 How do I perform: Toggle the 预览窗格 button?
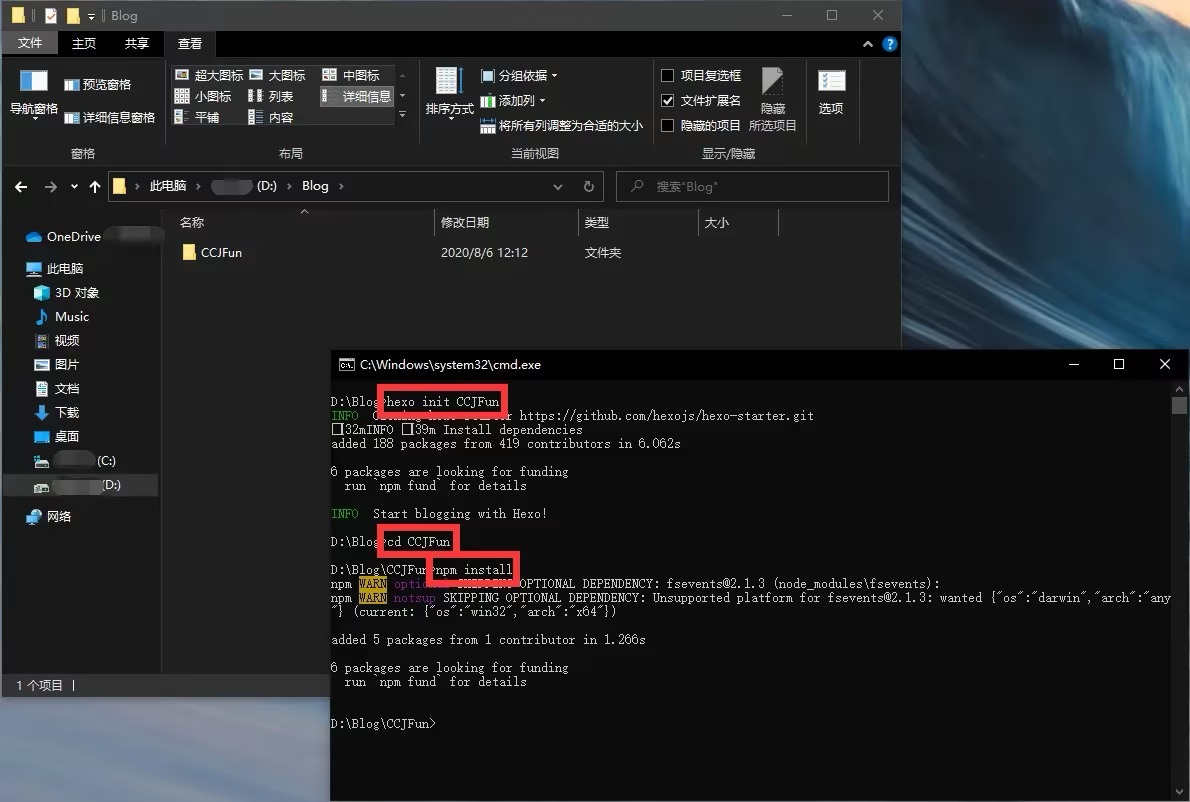tap(98, 85)
